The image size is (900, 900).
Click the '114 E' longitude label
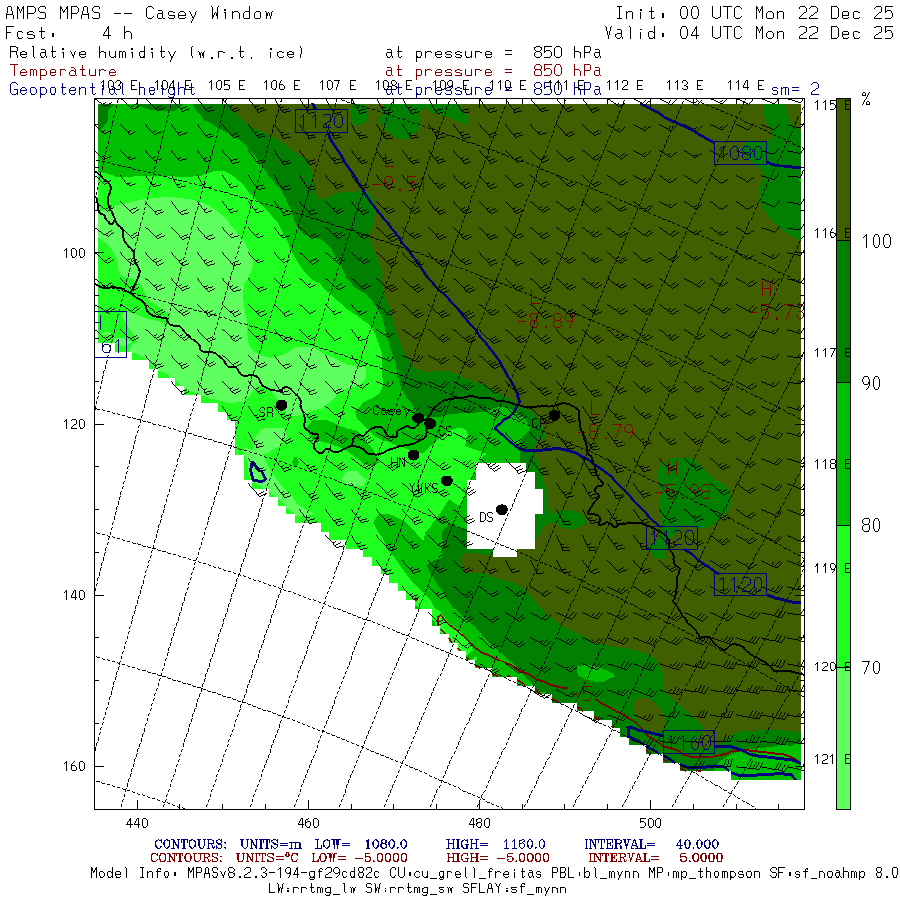(x=746, y=85)
